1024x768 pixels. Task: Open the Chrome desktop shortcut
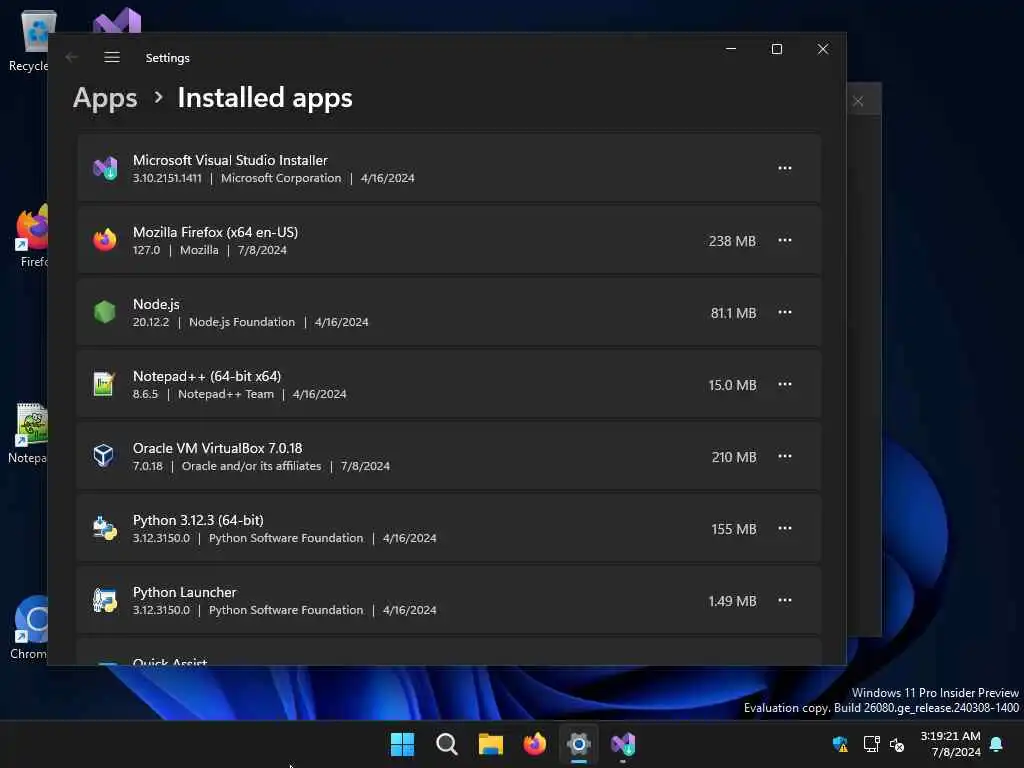pos(30,627)
